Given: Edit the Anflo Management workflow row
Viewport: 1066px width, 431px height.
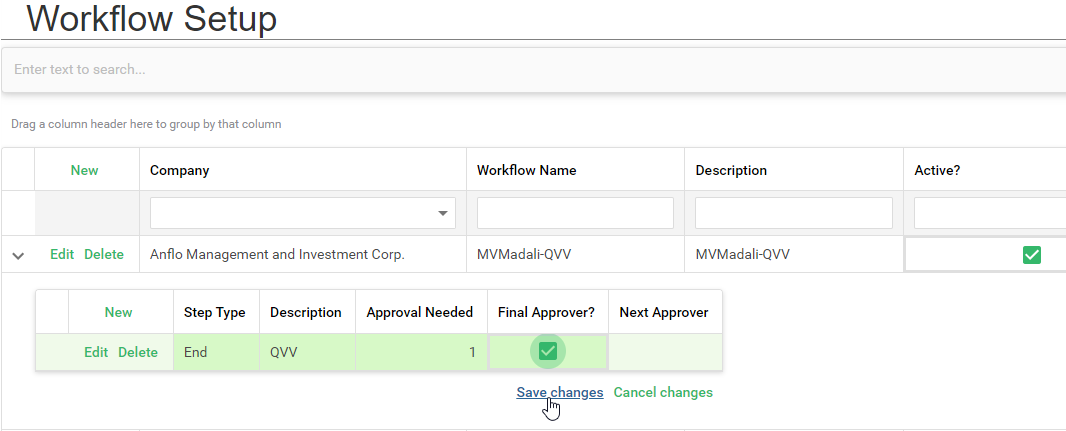Looking at the screenshot, I should click(x=62, y=254).
